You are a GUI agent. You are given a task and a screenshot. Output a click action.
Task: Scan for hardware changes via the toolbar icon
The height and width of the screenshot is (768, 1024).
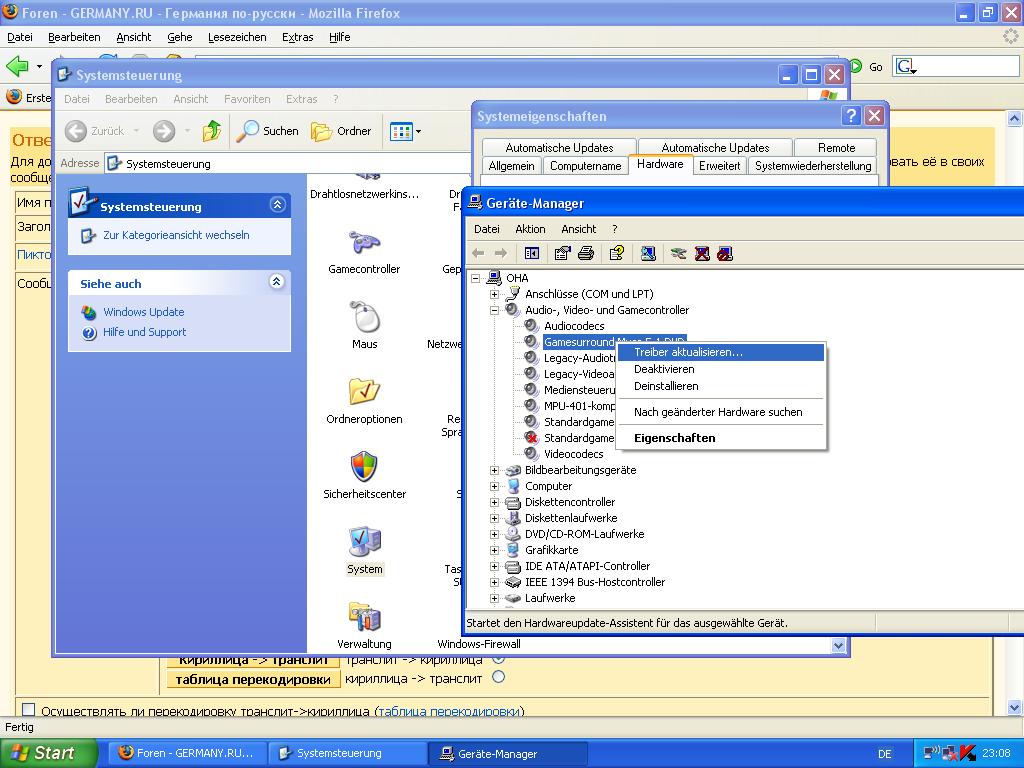point(648,253)
